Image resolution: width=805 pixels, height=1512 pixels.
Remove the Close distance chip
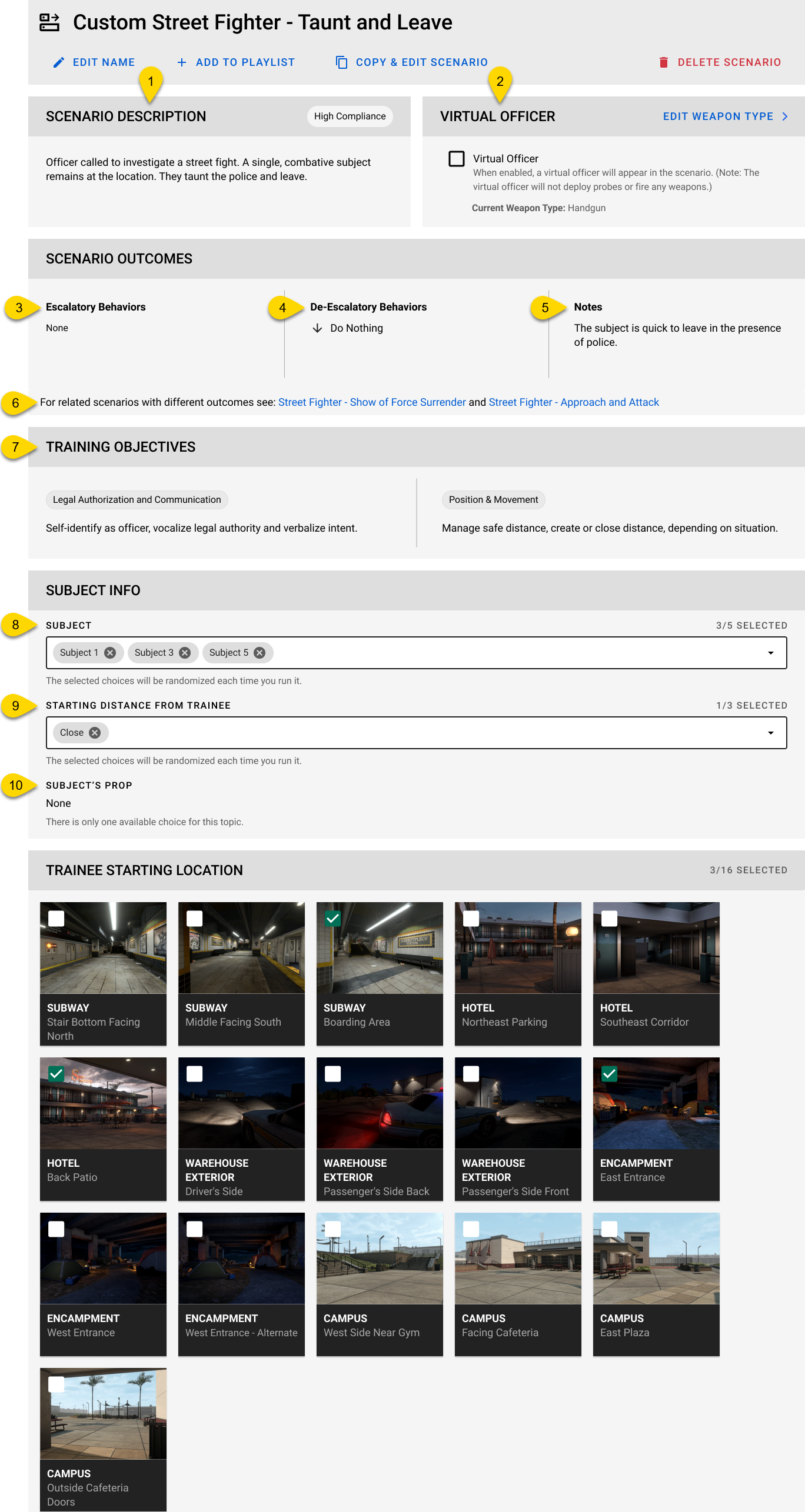point(95,733)
